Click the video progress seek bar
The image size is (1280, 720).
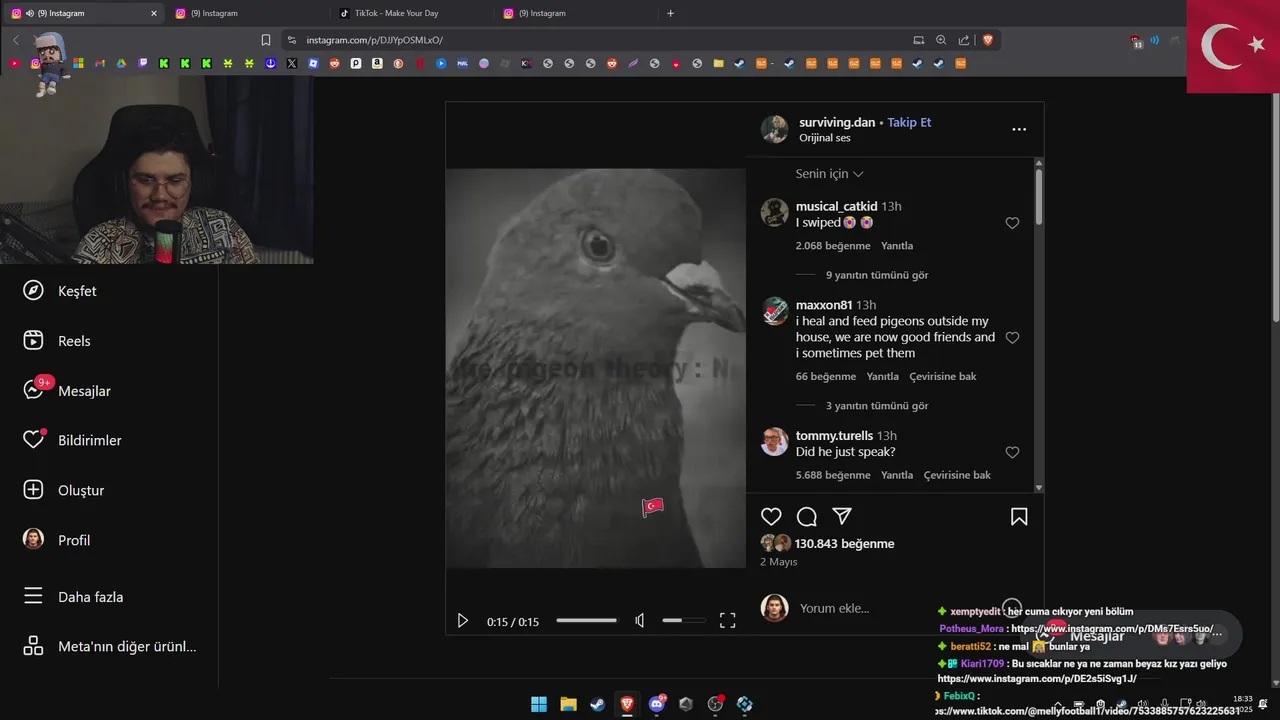(586, 621)
